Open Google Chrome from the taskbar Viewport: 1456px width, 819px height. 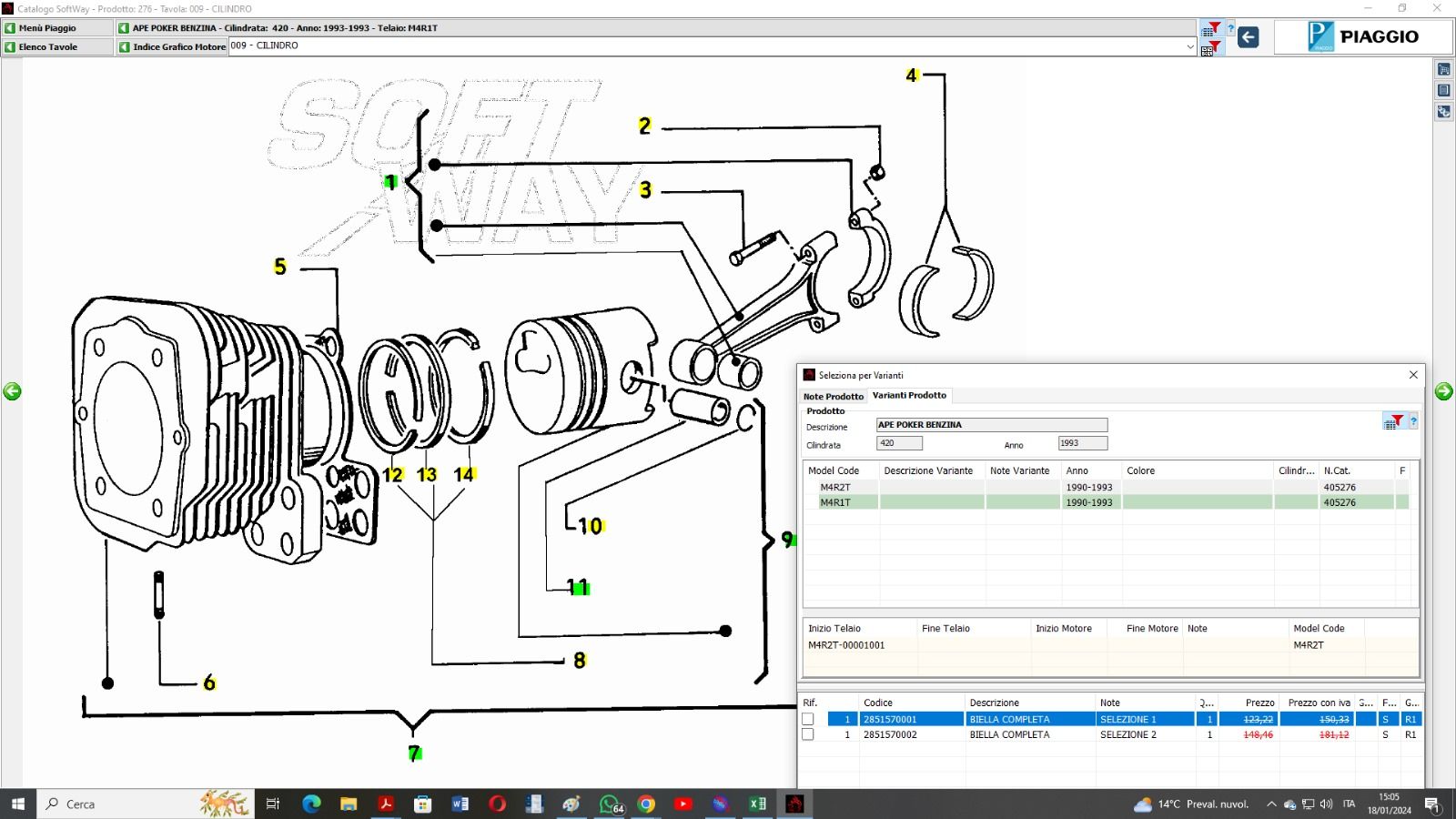pos(646,804)
